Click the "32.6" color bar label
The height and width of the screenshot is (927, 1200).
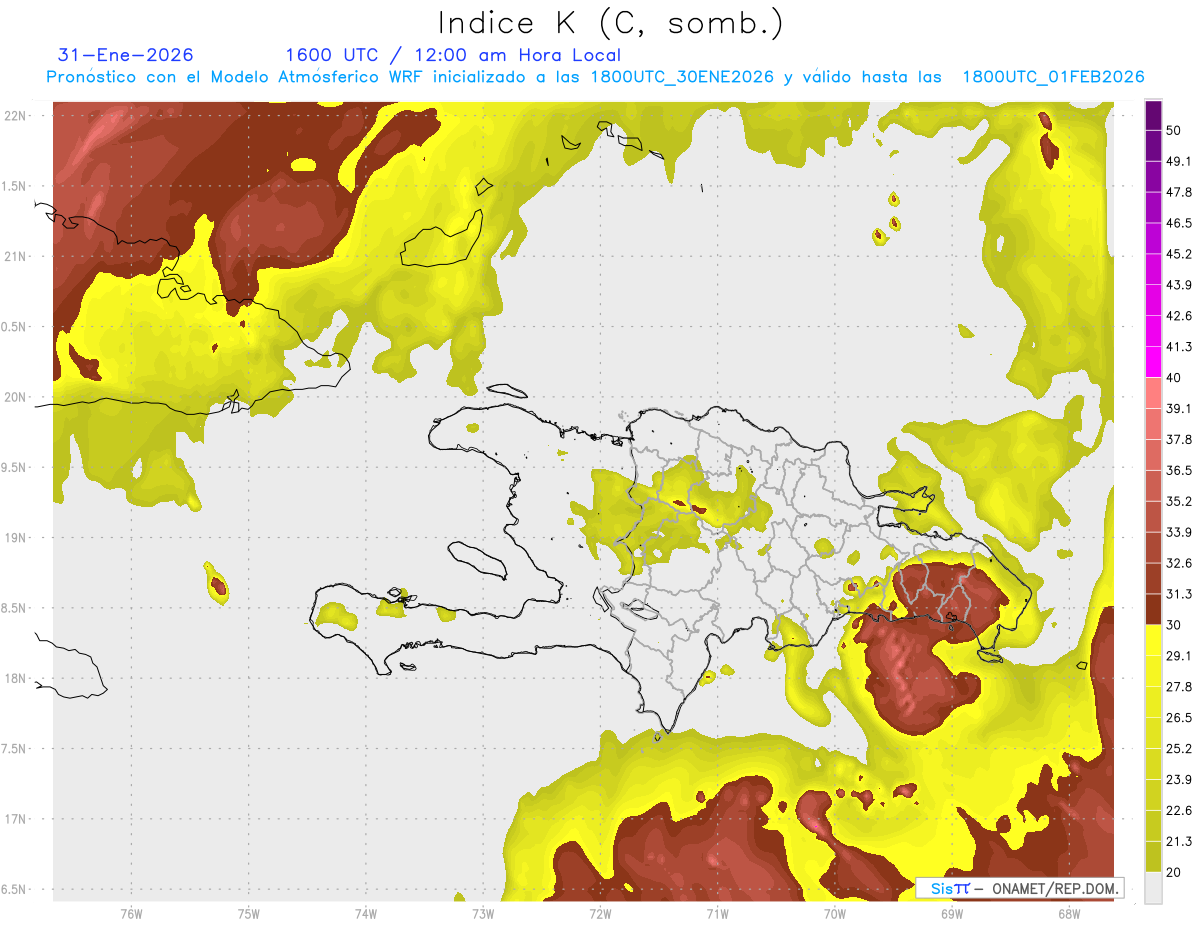[1178, 563]
